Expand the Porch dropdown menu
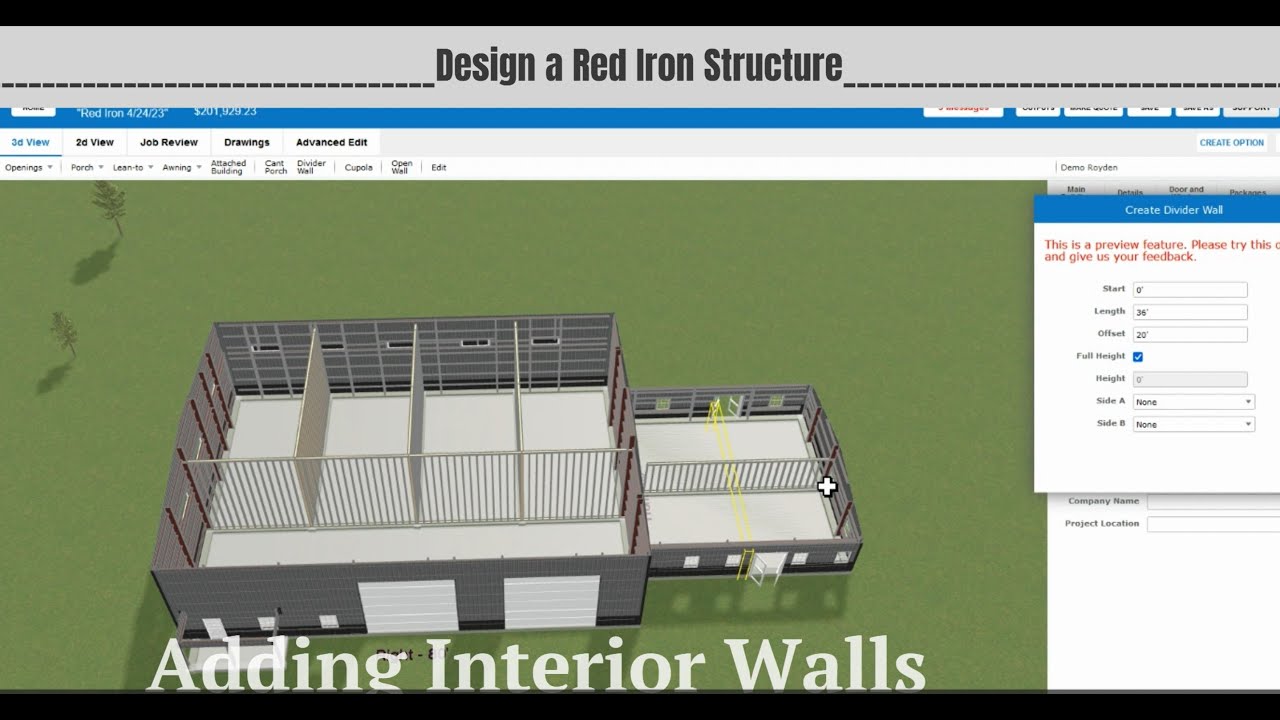Viewport: 1280px width, 720px height. click(x=87, y=168)
